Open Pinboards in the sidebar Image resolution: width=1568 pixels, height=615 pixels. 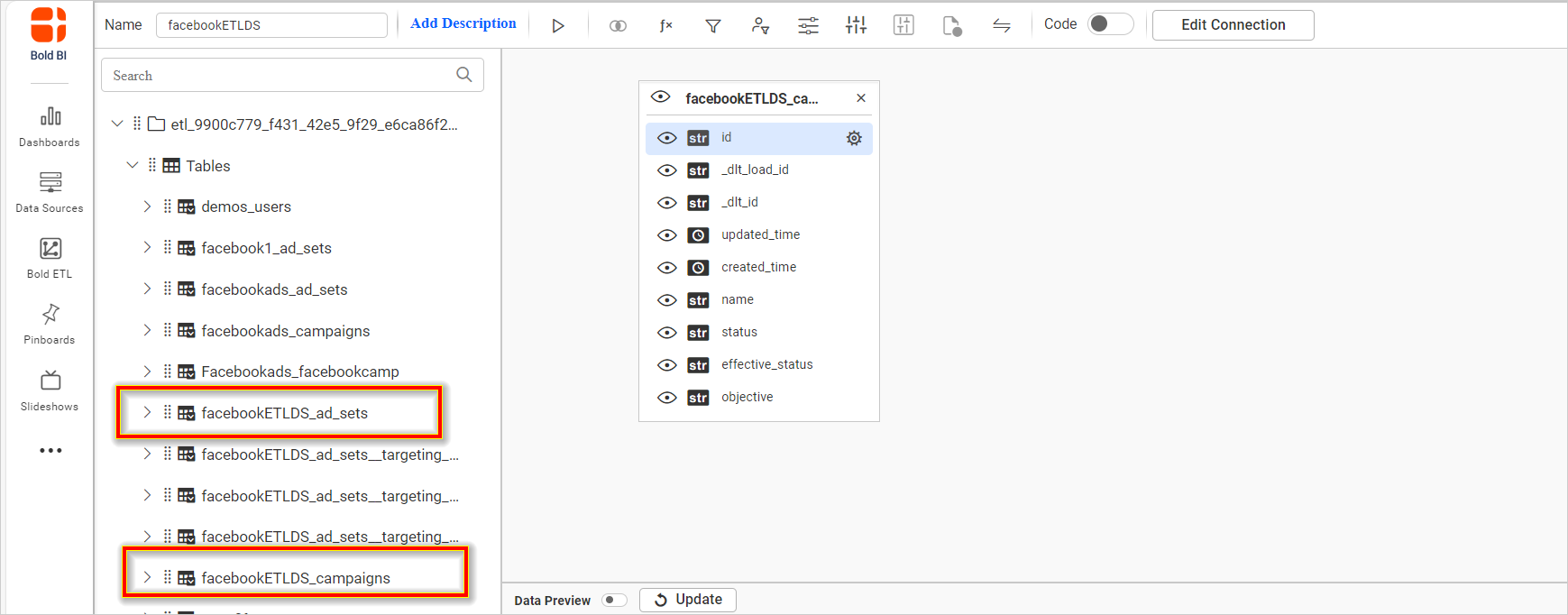[50, 324]
